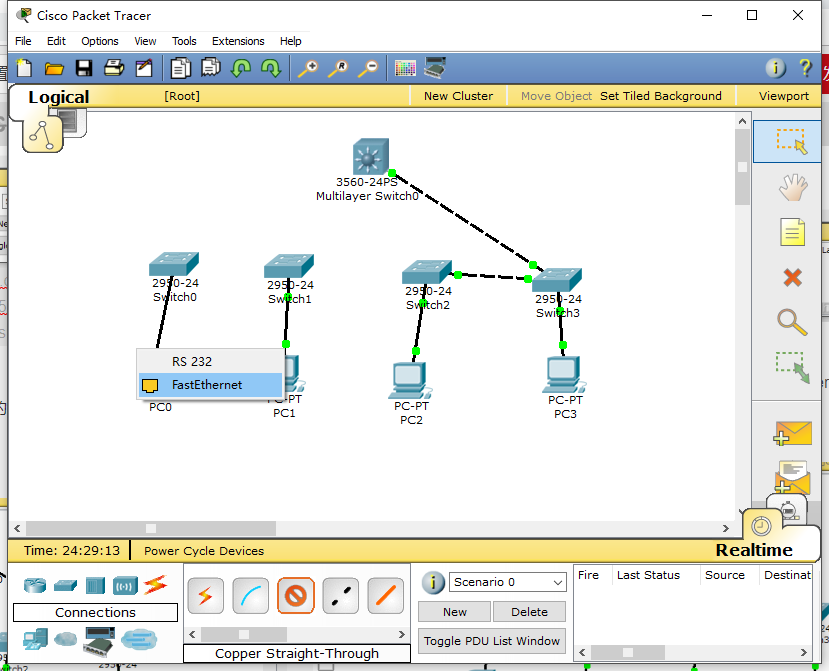Click the New scenario button
The width and height of the screenshot is (829, 671).
(x=455, y=612)
